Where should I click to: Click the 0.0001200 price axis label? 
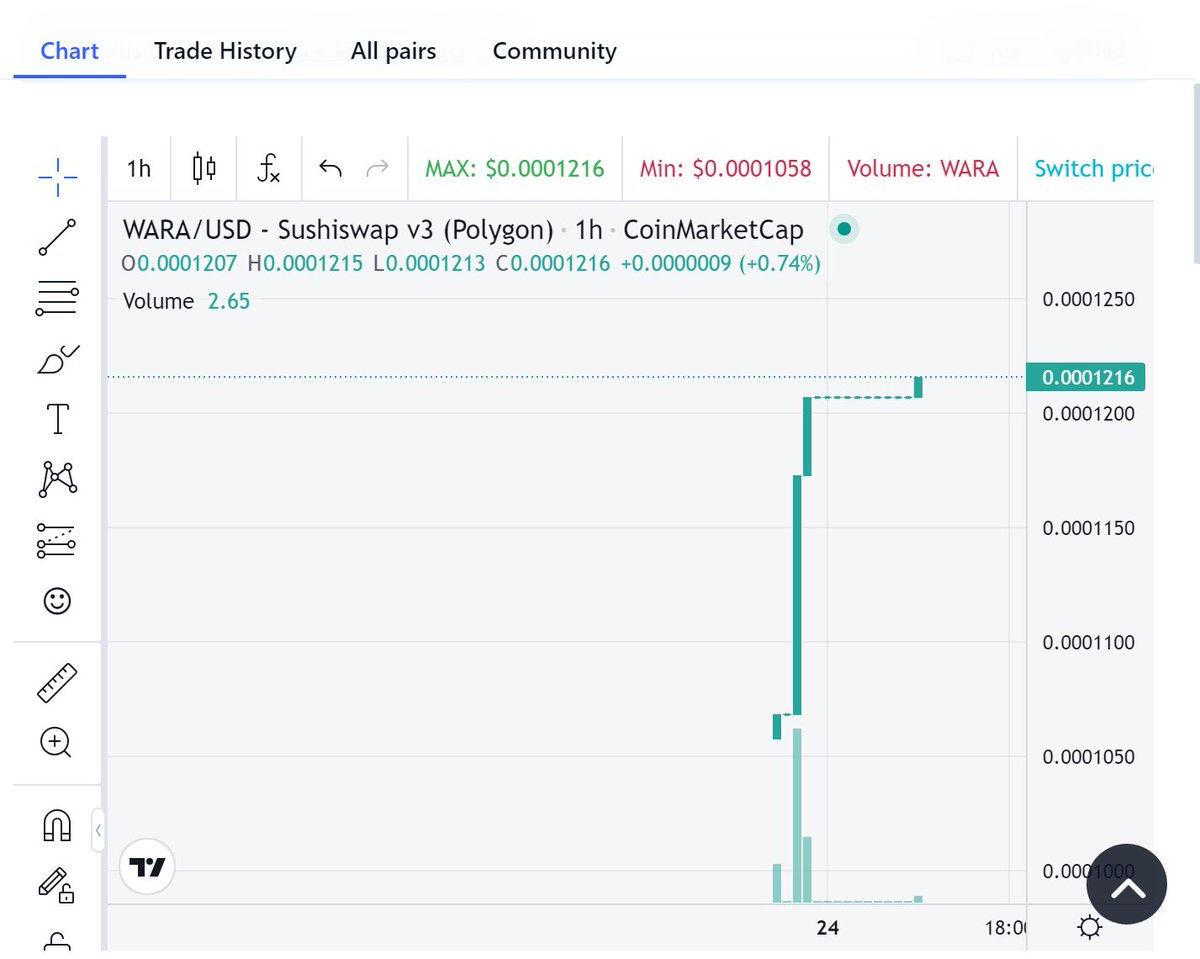pos(1088,413)
